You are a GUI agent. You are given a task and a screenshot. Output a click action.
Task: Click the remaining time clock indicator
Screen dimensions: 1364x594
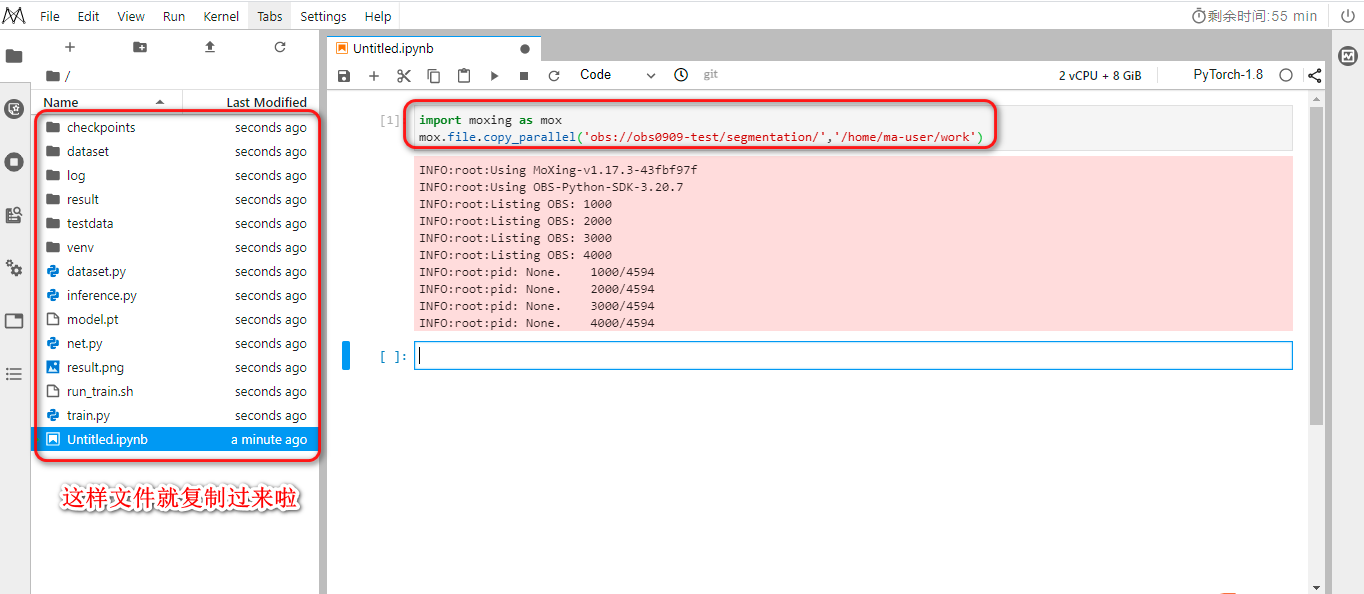click(x=1254, y=16)
